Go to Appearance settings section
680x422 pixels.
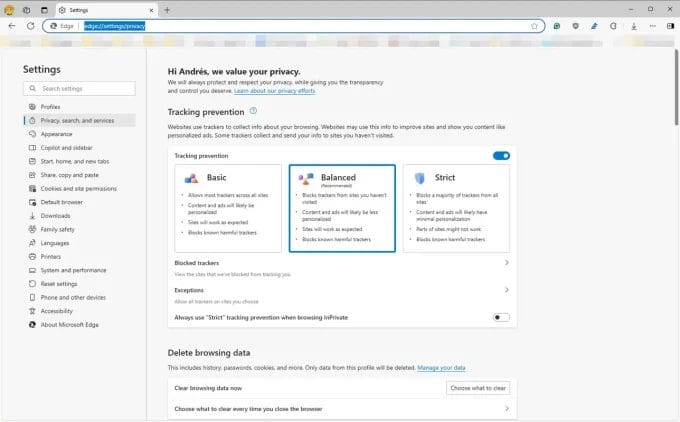[56, 134]
